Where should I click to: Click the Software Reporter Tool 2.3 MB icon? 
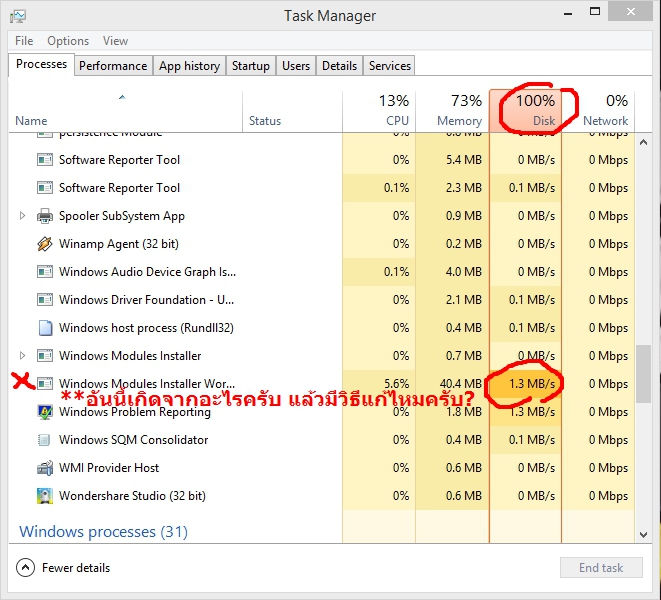[x=45, y=188]
